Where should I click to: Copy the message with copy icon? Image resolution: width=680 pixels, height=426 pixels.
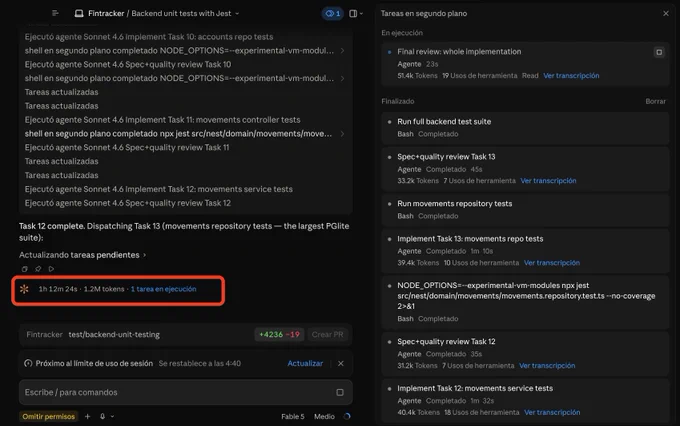click(24, 269)
